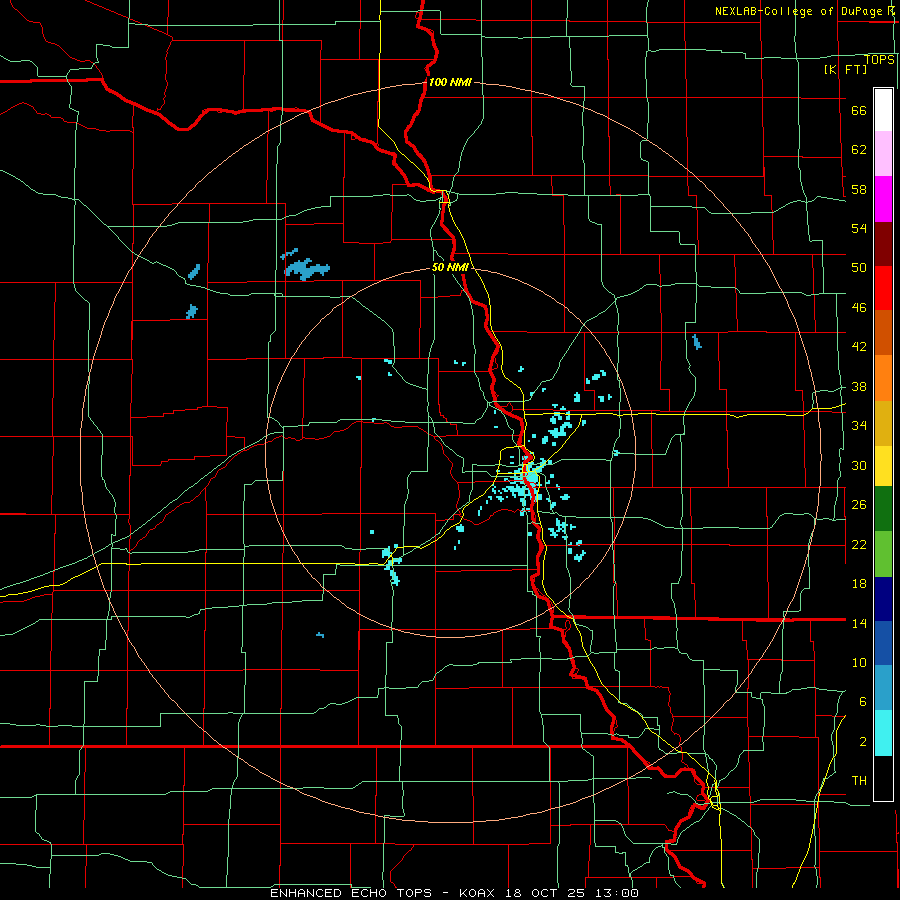
Task: Click the white swatch in the tops legend
Action: pos(883,110)
